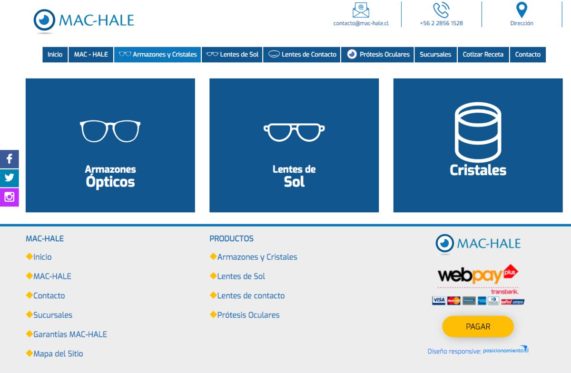The height and width of the screenshot is (373, 571).
Task: Click the email envelope icon
Action: click(x=361, y=10)
